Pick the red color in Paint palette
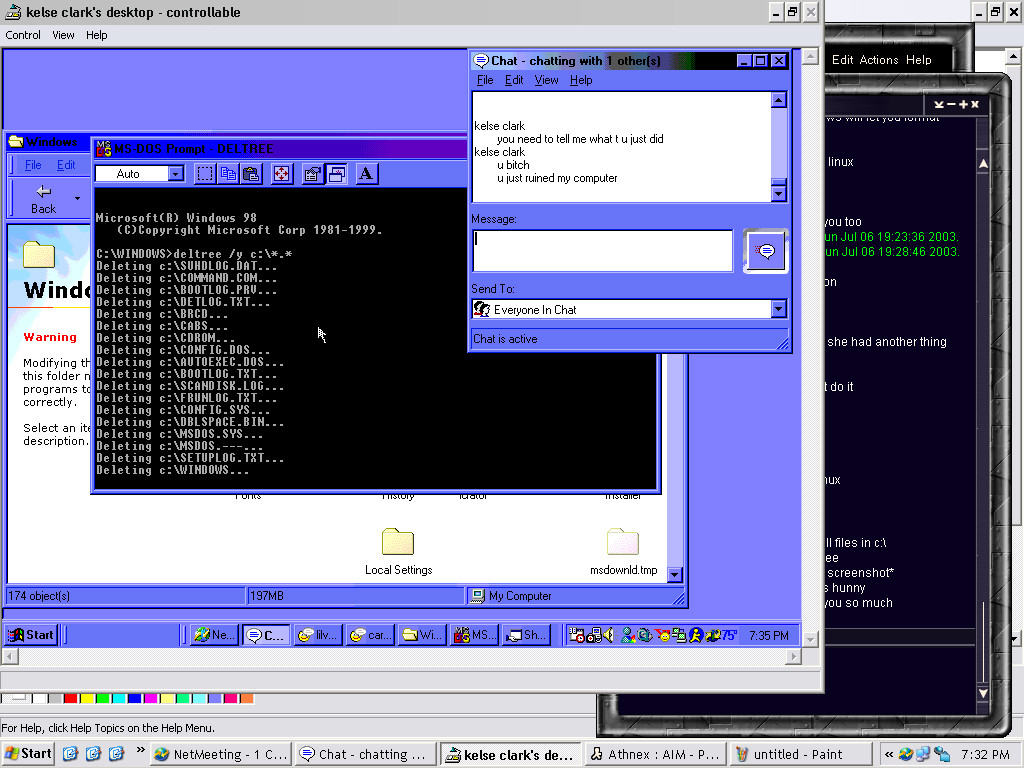This screenshot has height=768, width=1024. pyautogui.click(x=71, y=699)
